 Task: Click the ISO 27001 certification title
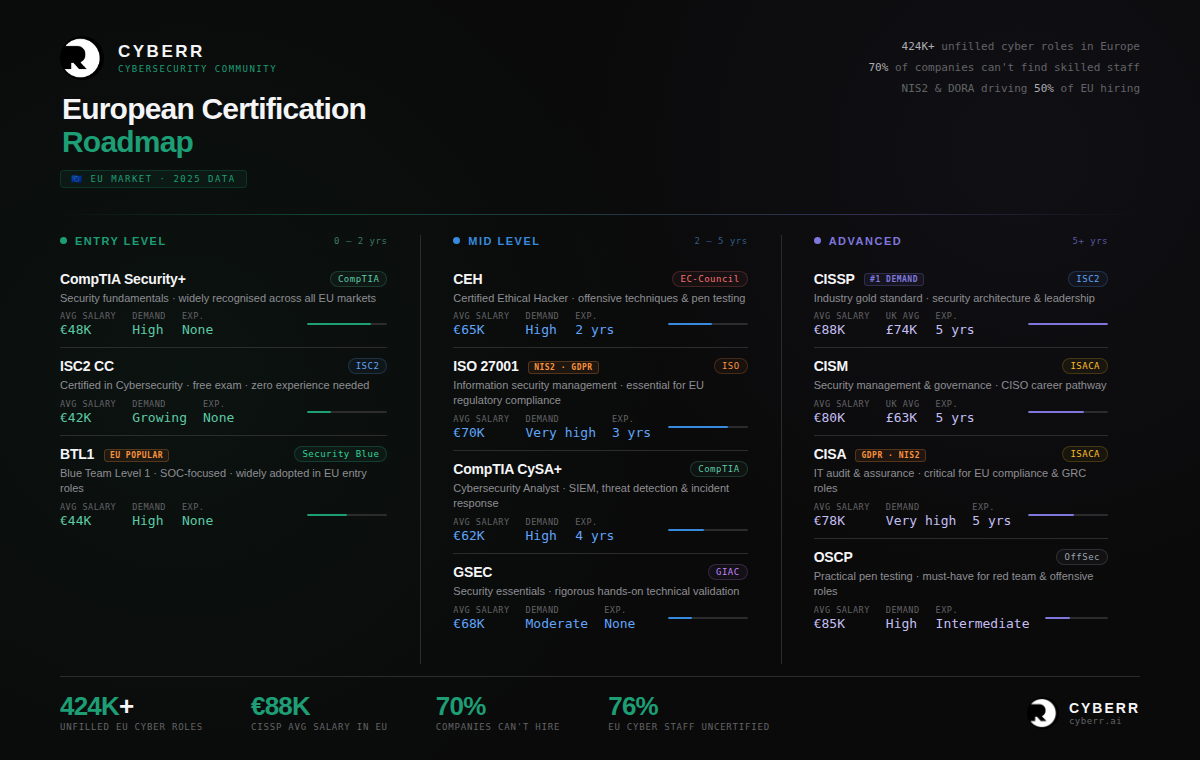click(x=486, y=366)
